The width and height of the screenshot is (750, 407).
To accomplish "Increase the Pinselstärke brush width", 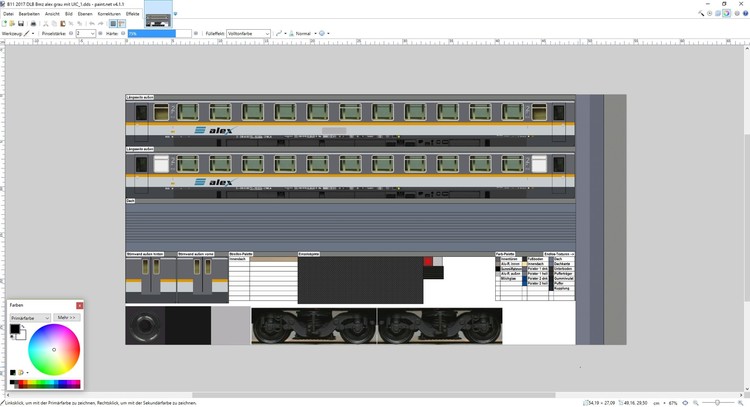I will pyautogui.click(x=100, y=33).
